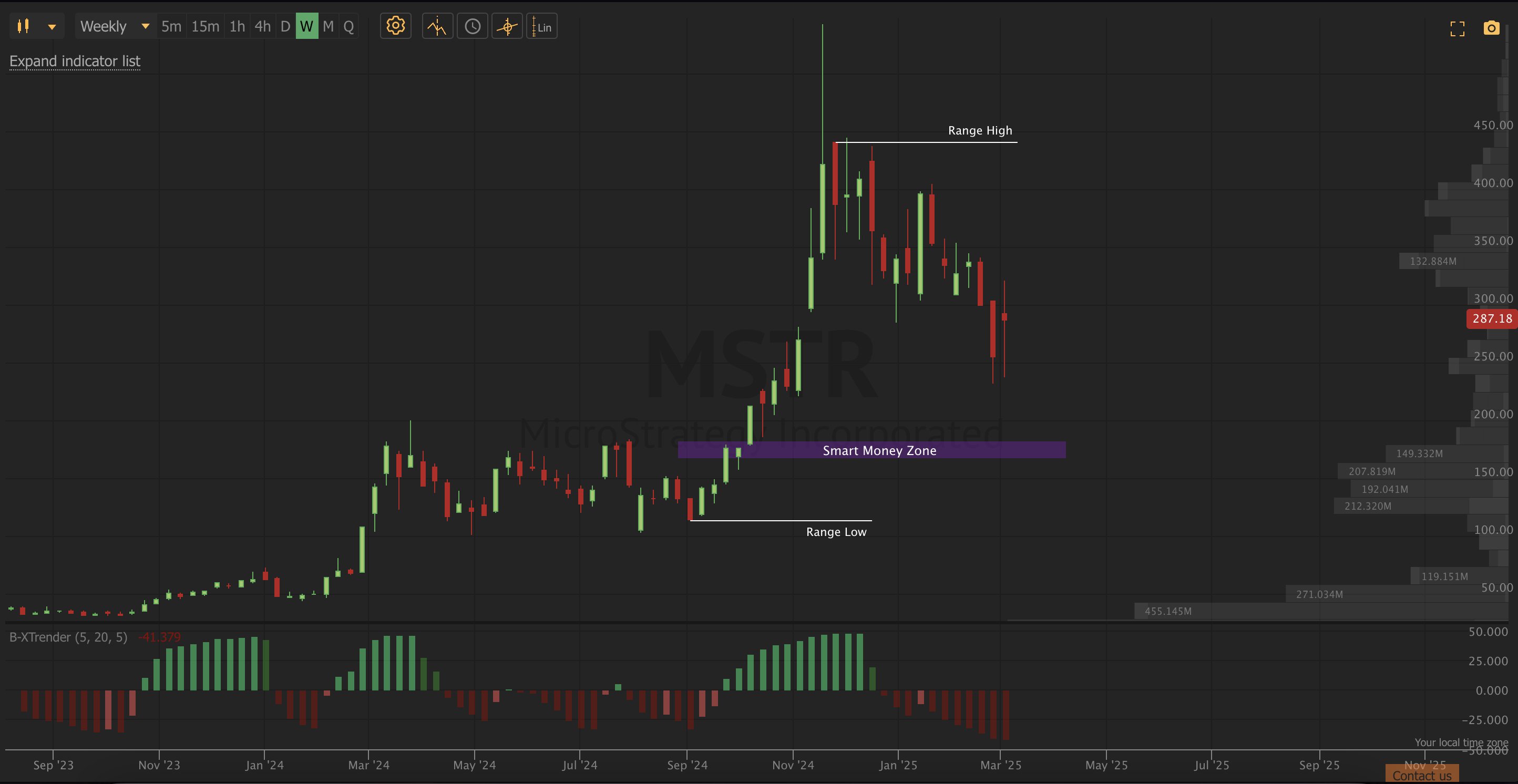The image size is (1518, 784).
Task: Click the 212.320M volume profile label
Action: point(1368,507)
